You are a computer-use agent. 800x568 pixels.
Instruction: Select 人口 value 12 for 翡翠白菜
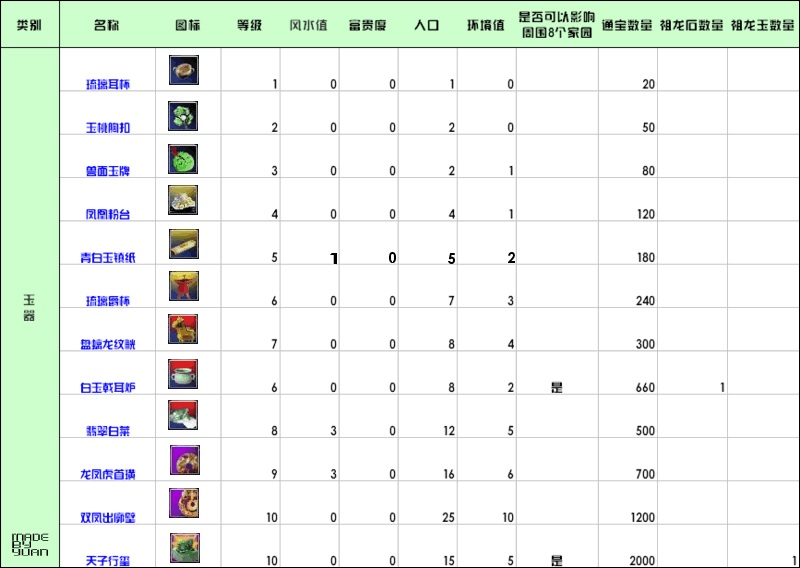point(449,431)
